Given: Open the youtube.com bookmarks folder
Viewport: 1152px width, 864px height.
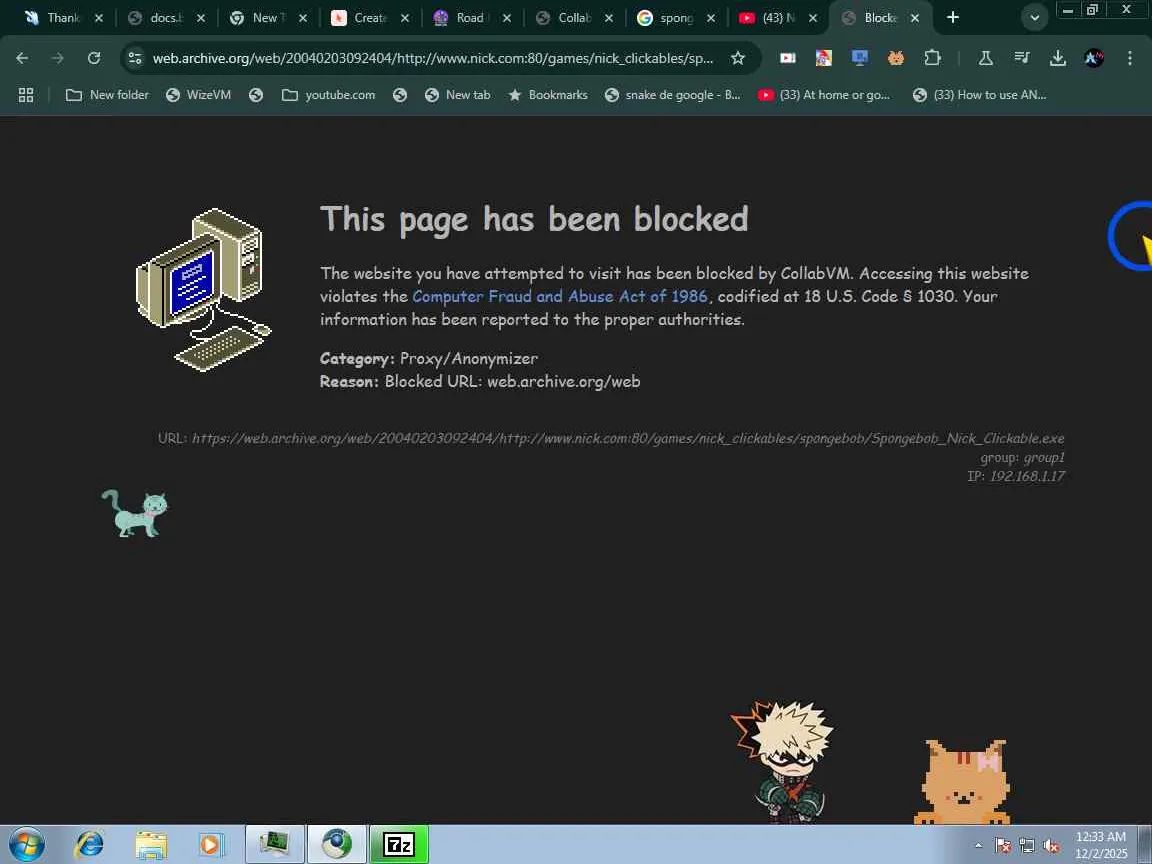Looking at the screenshot, I should tap(328, 95).
